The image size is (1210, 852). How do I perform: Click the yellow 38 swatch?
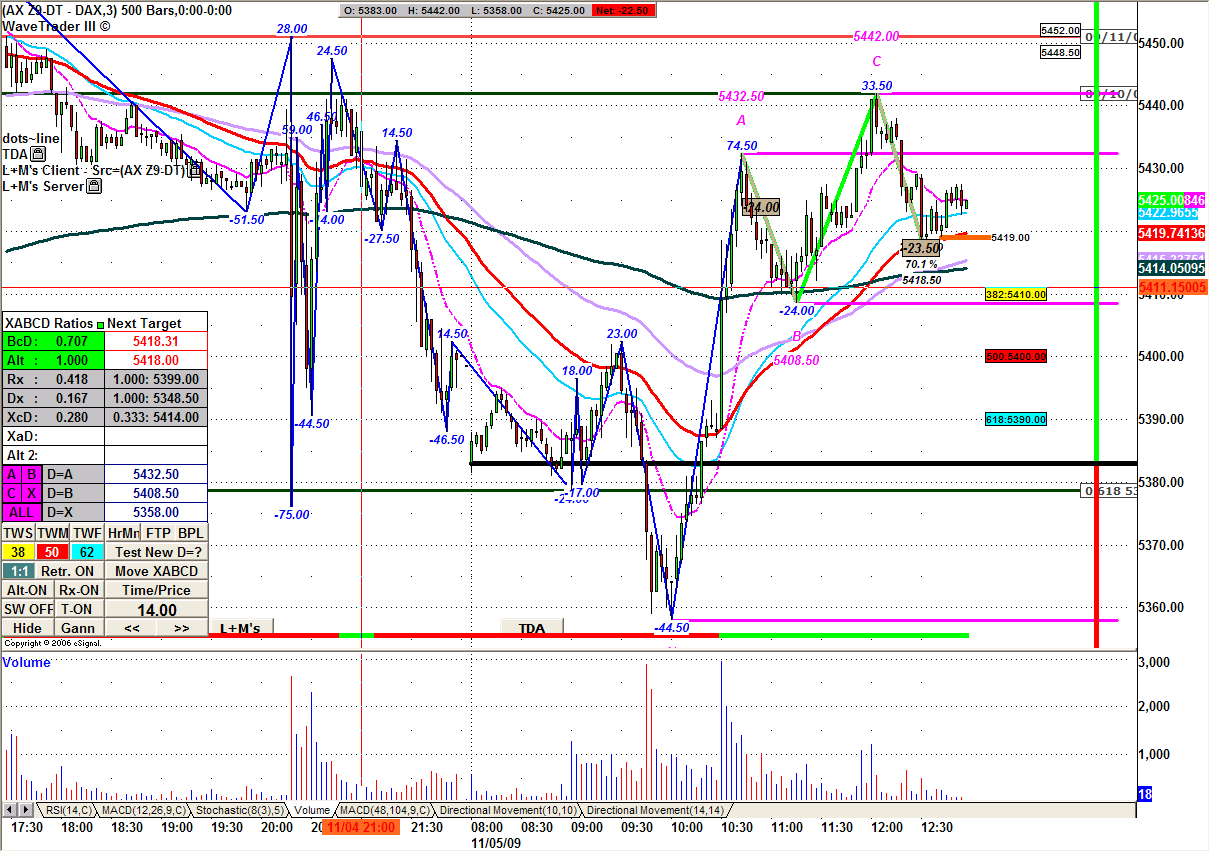[x=18, y=552]
